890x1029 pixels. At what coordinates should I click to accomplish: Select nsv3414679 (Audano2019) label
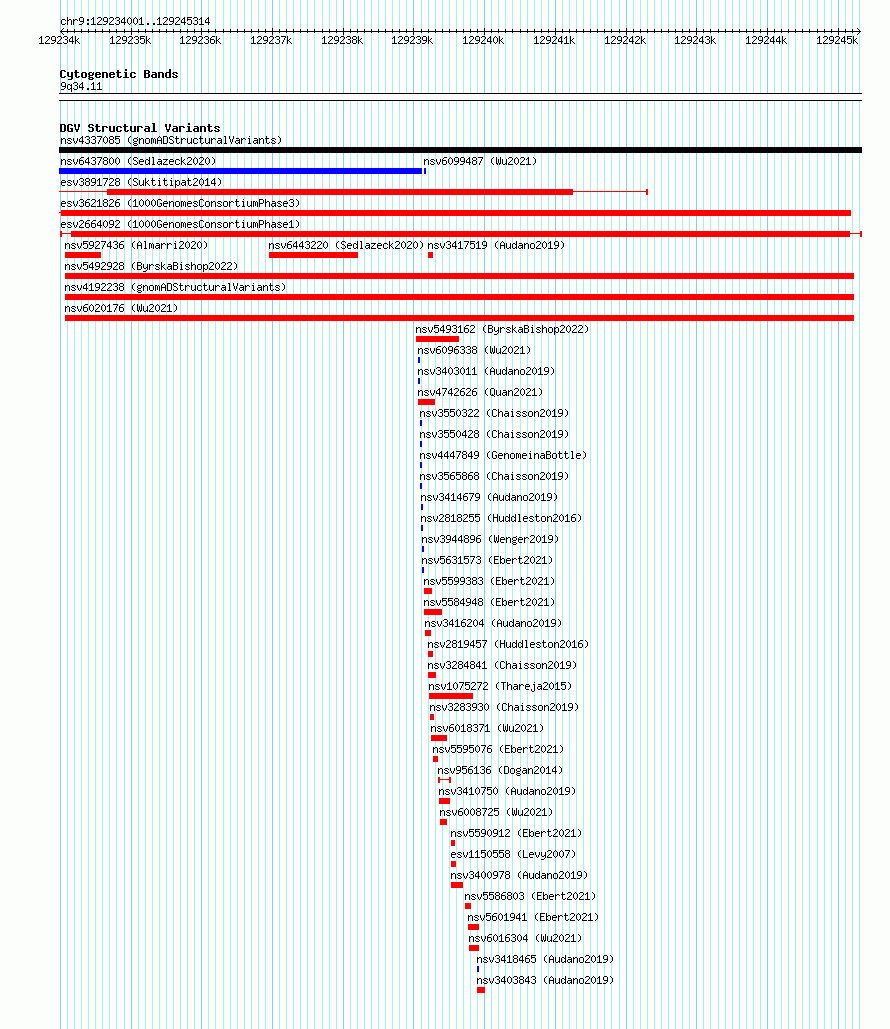tap(490, 497)
